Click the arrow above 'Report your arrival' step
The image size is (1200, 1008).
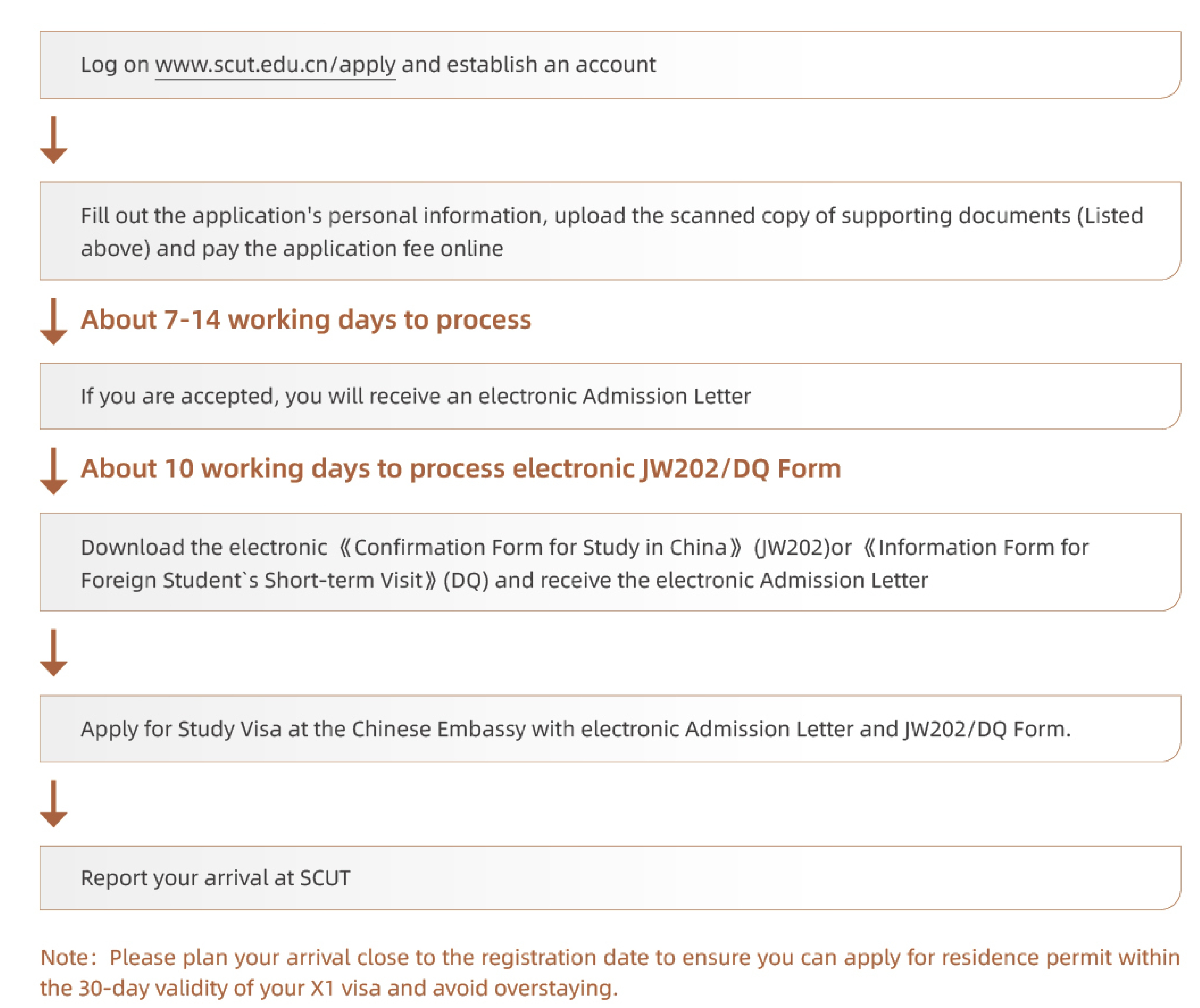54,804
